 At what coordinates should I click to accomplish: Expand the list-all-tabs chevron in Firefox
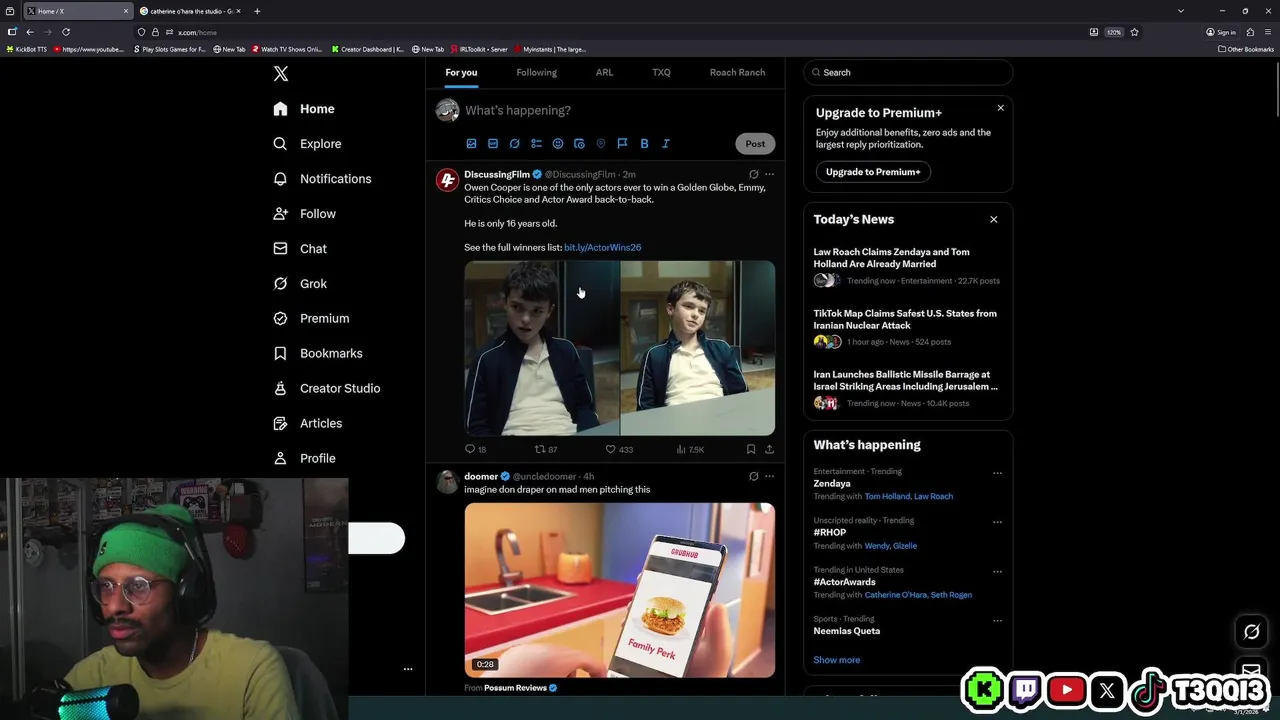pos(1180,11)
